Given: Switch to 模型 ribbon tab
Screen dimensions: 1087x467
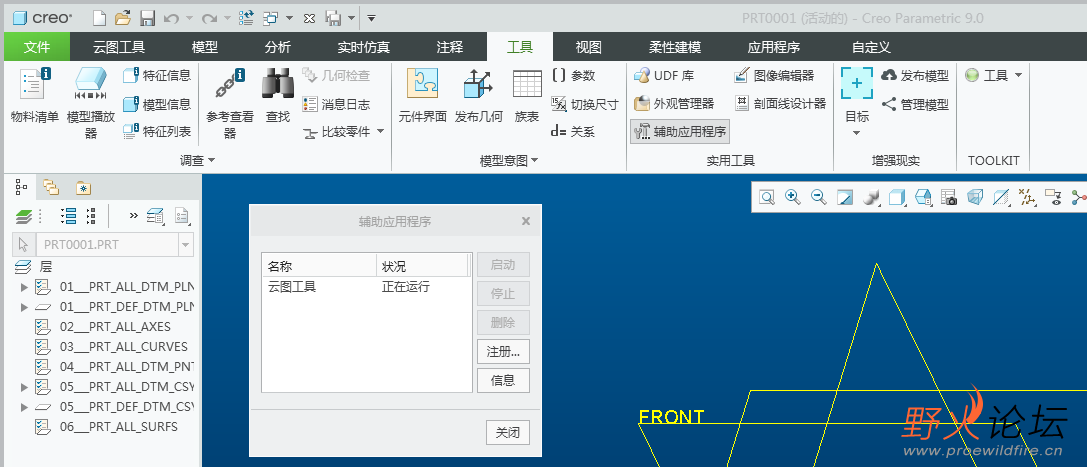Looking at the screenshot, I should click(205, 47).
